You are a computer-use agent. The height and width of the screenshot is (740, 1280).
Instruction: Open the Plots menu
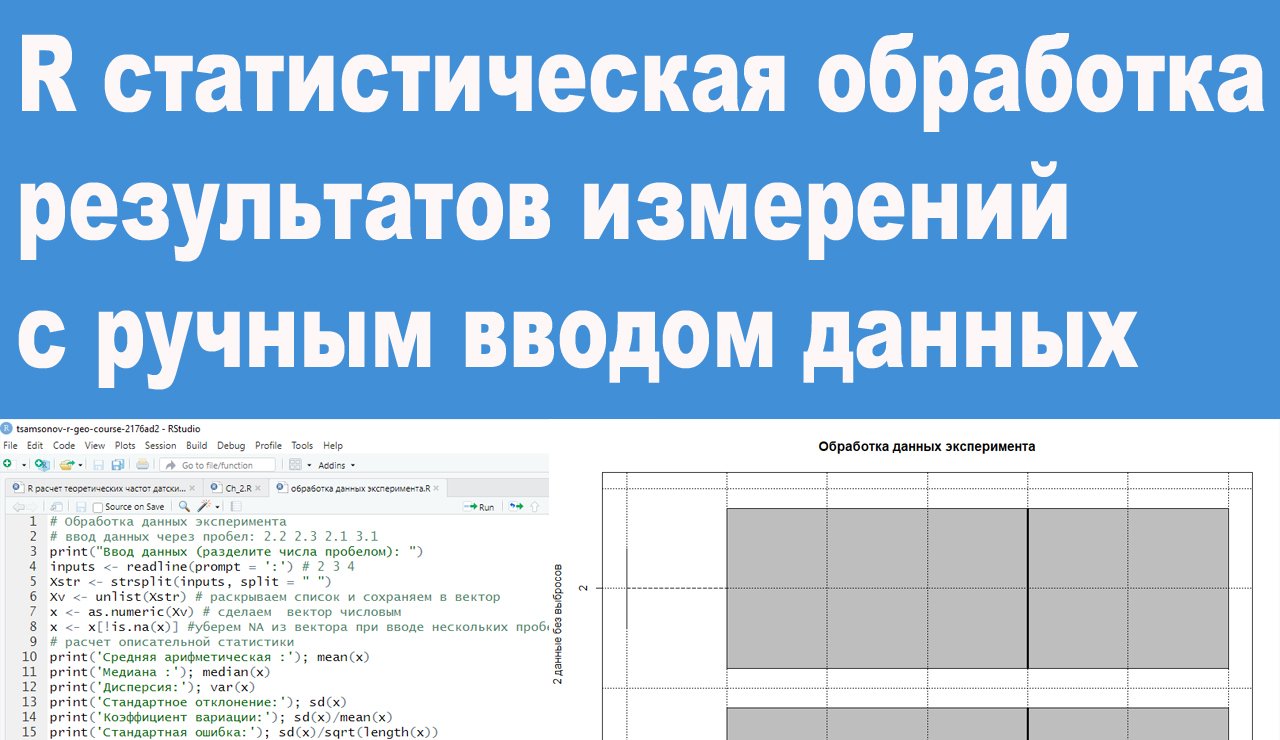(125, 446)
